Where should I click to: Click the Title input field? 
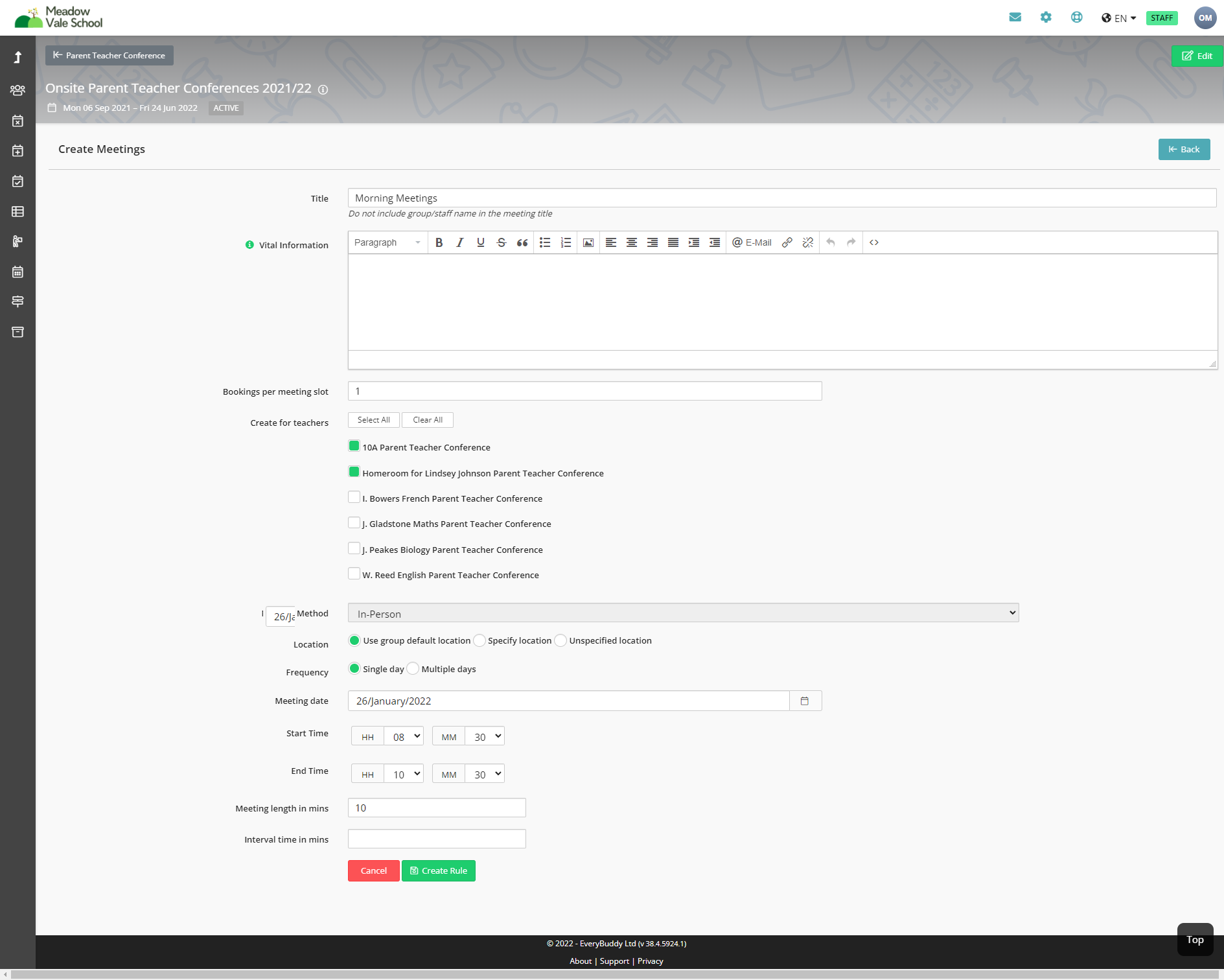[782, 198]
